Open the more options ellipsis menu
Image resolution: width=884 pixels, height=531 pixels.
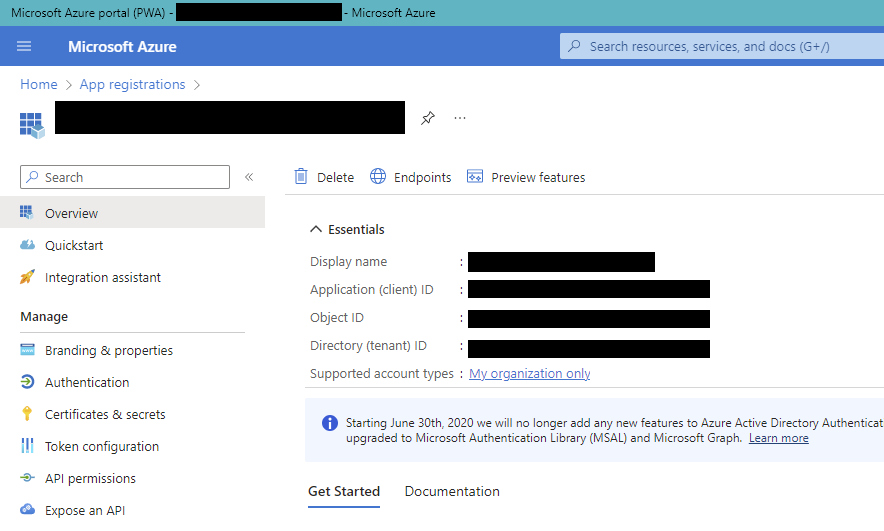(x=460, y=118)
